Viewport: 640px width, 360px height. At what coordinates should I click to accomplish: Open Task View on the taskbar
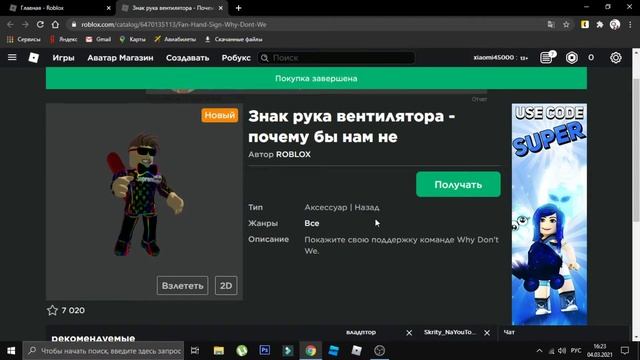195,351
